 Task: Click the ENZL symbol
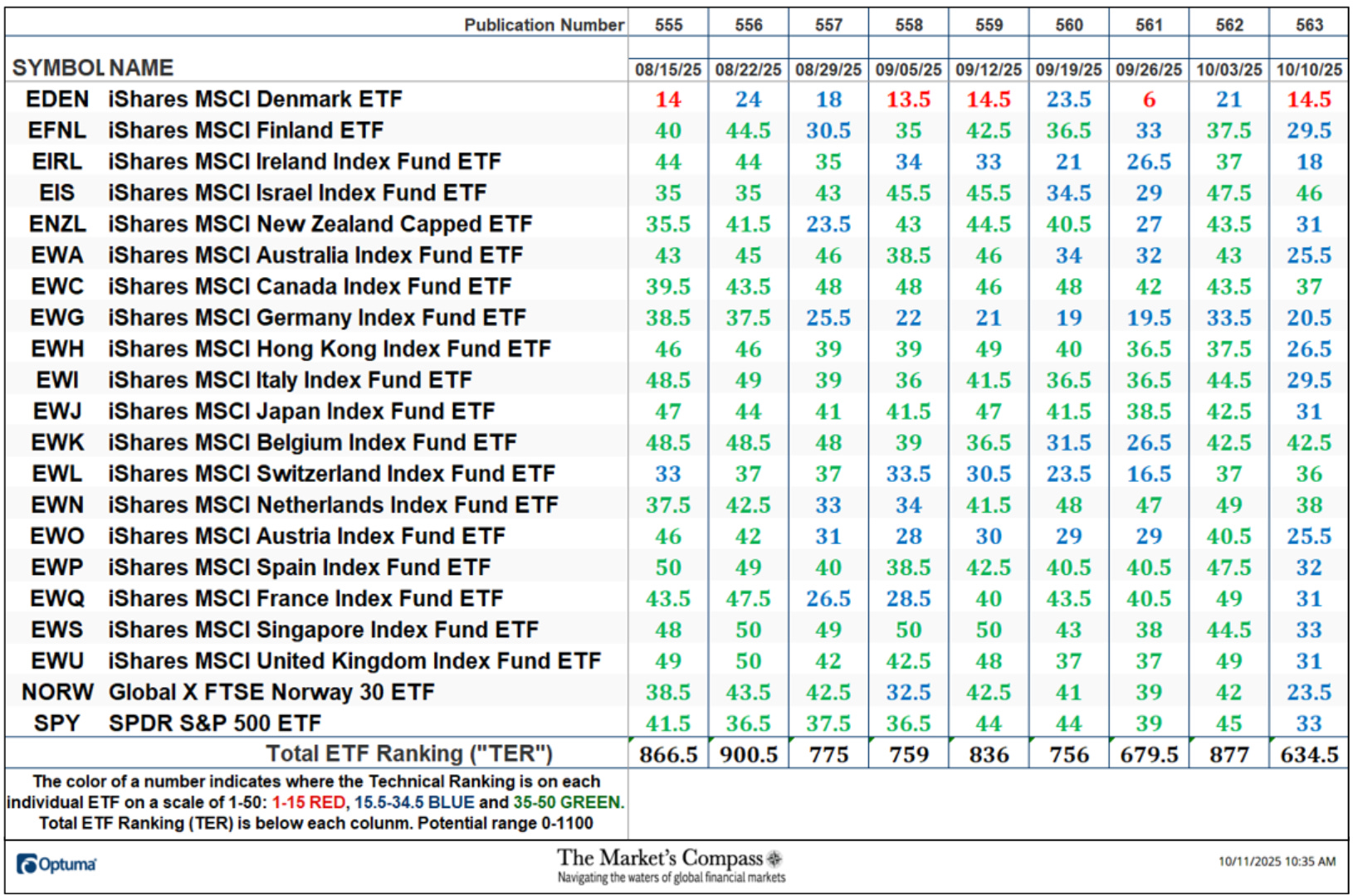[x=57, y=224]
